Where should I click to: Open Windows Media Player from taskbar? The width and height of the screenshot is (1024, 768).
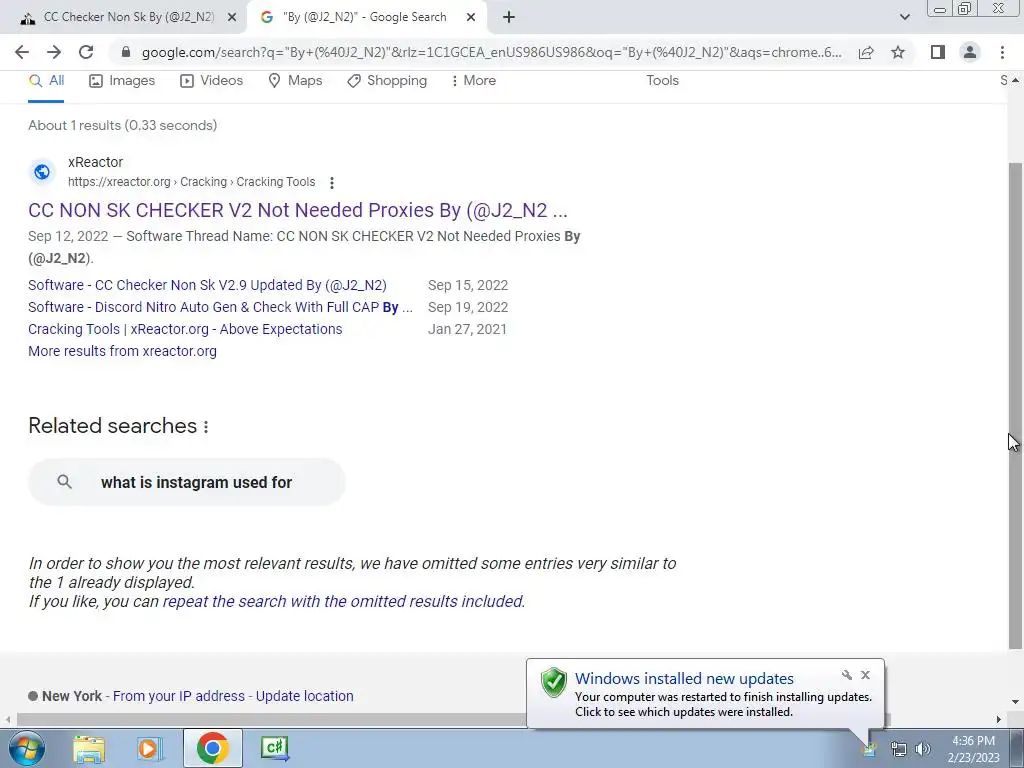tap(150, 748)
